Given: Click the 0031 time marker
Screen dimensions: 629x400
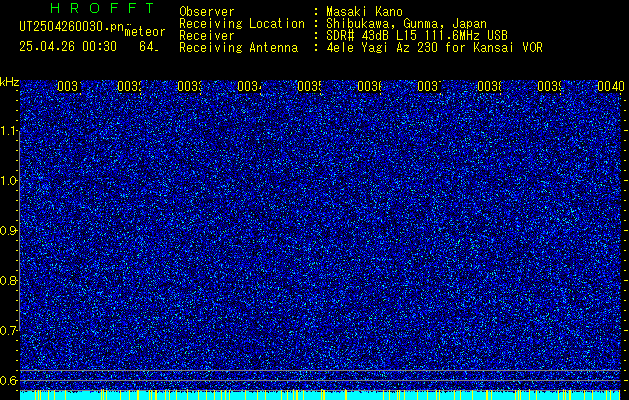Looking at the screenshot, I should pos(69,87).
